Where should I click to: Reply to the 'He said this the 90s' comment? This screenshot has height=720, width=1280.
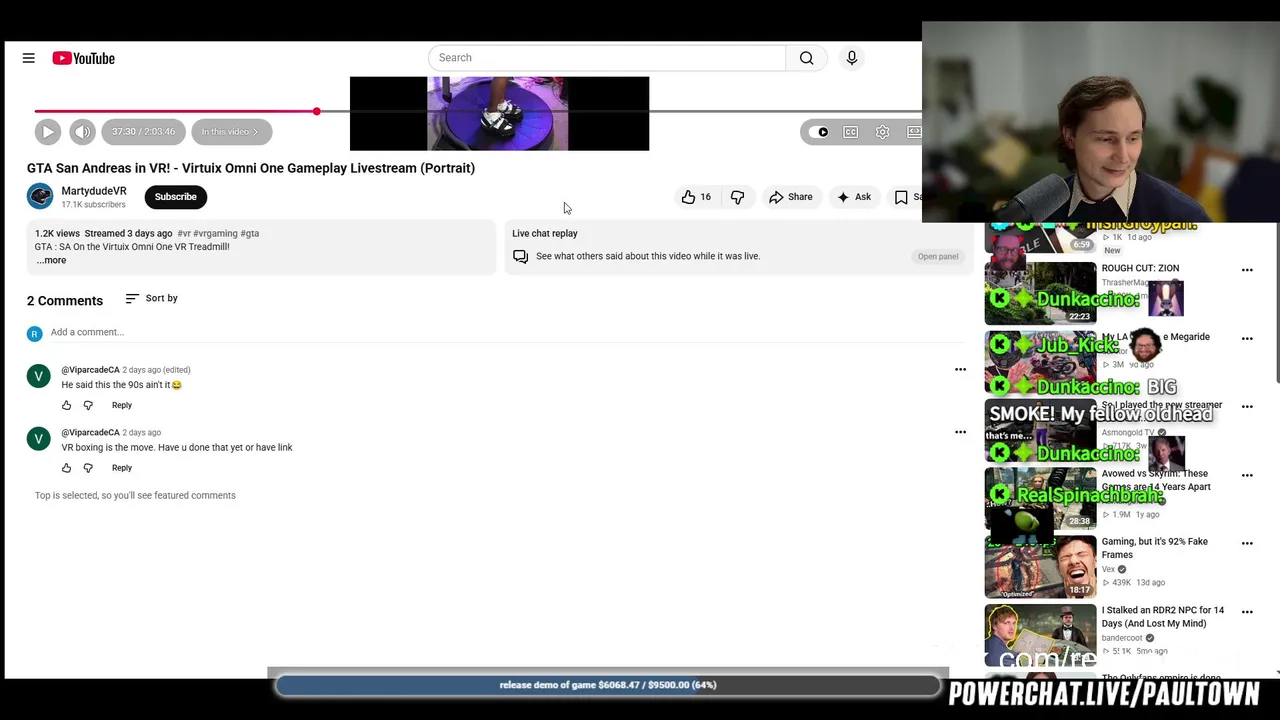(122, 405)
